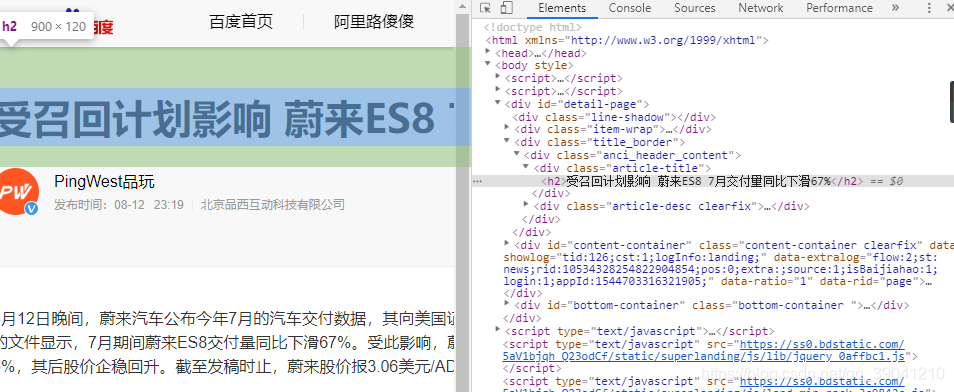This screenshot has width=954, height=392.
Task: Click the 百度首页 navigation link
Action: [x=241, y=22]
